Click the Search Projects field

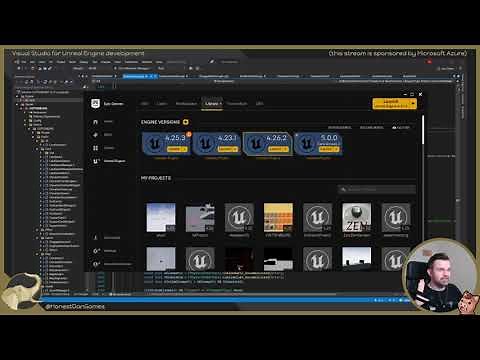(x=377, y=190)
